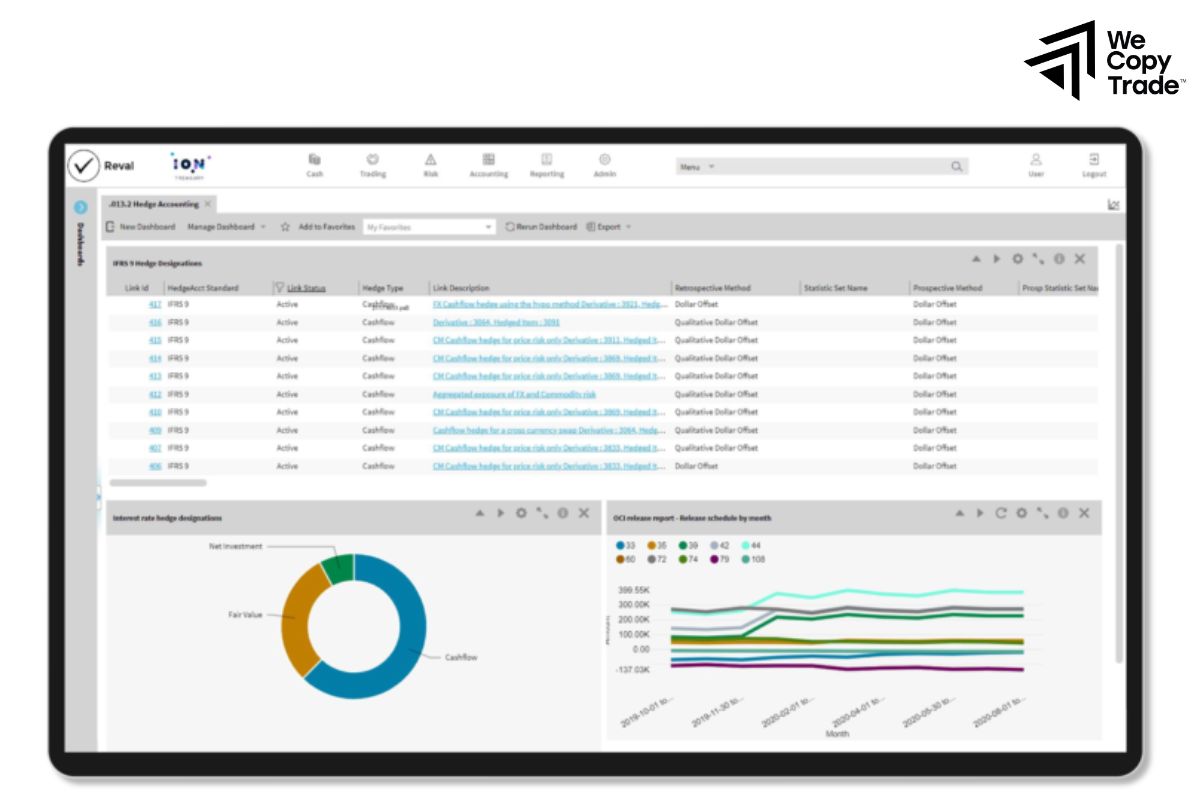This screenshot has width=1200, height=800.
Task: Open the Cash module icon
Action: (x=314, y=160)
